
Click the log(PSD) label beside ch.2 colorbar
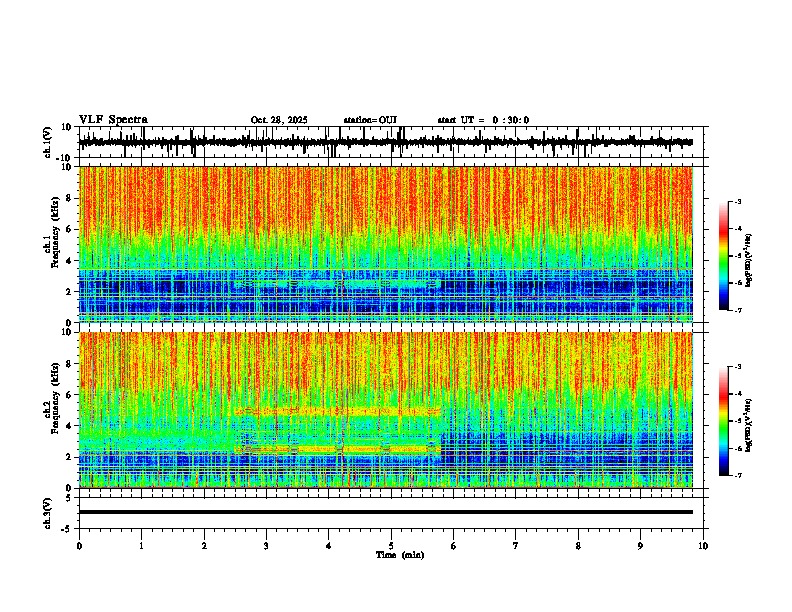pos(749,425)
